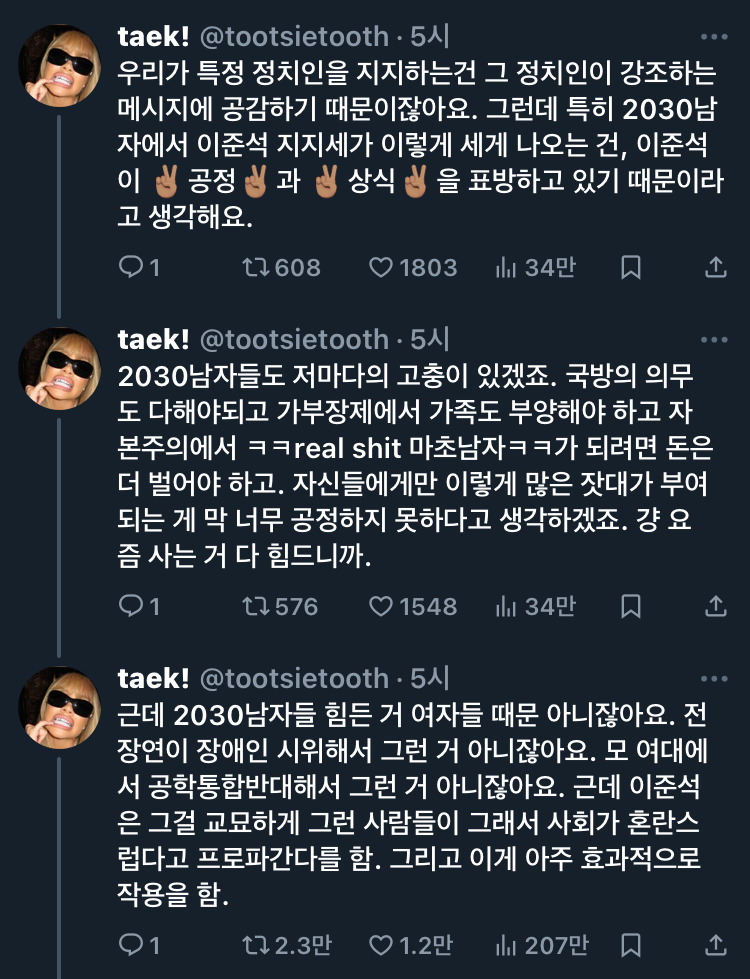Like the tweet with 1.2만 likes
Viewport: 750px width, 979px height.
pos(381,944)
